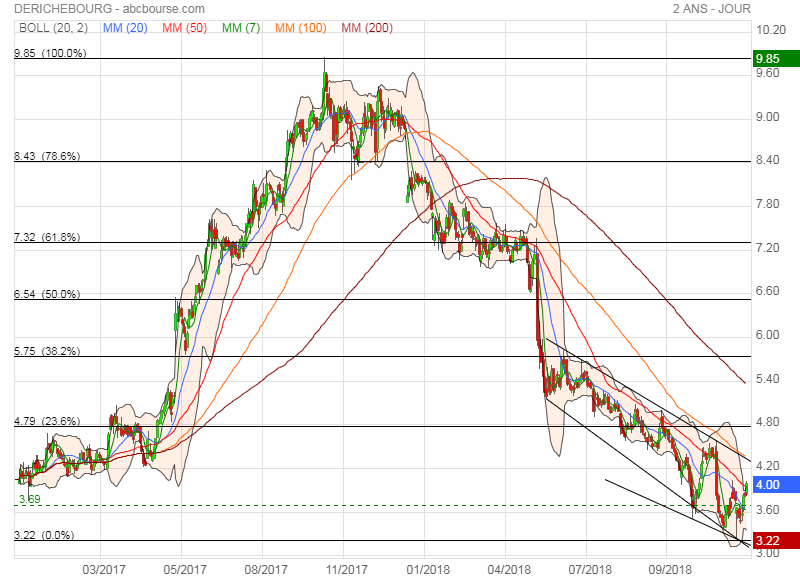Image resolution: width=800 pixels, height=580 pixels.
Task: Click the green '3.69' support level label
Action: [30, 499]
